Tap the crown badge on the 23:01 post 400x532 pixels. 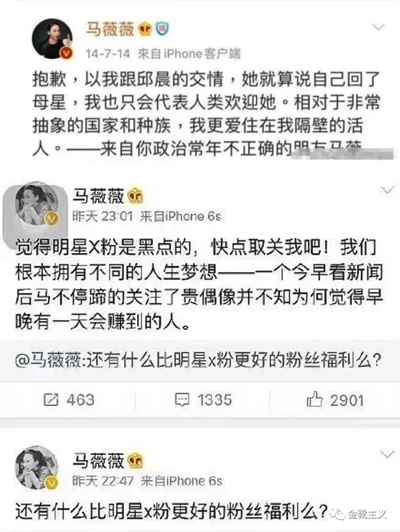(135, 195)
